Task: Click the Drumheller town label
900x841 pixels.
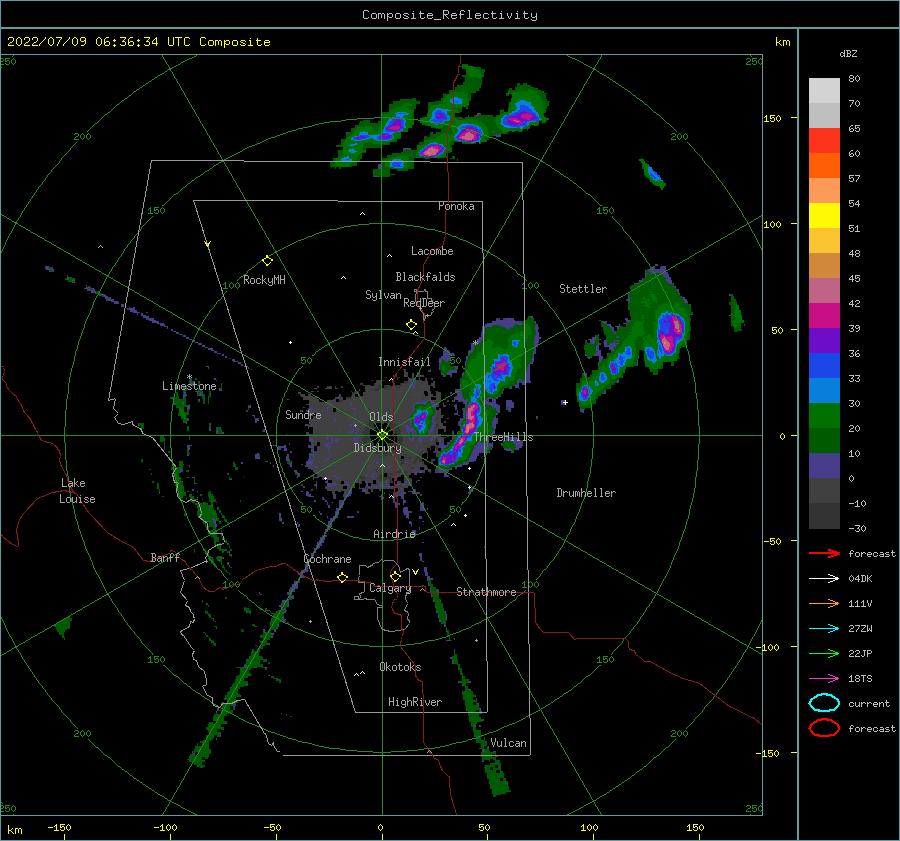Action: coord(586,493)
